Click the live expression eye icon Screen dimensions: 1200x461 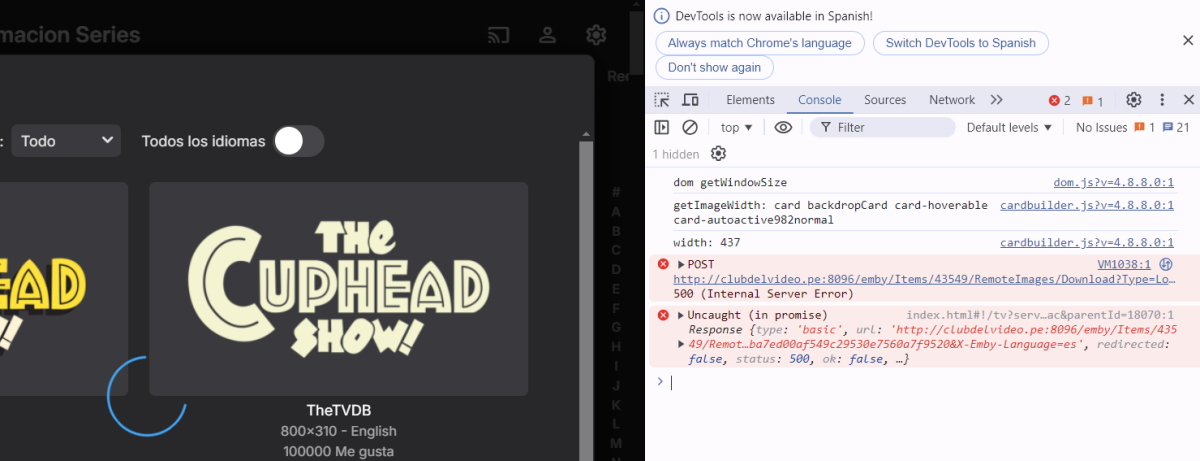pyautogui.click(x=783, y=127)
